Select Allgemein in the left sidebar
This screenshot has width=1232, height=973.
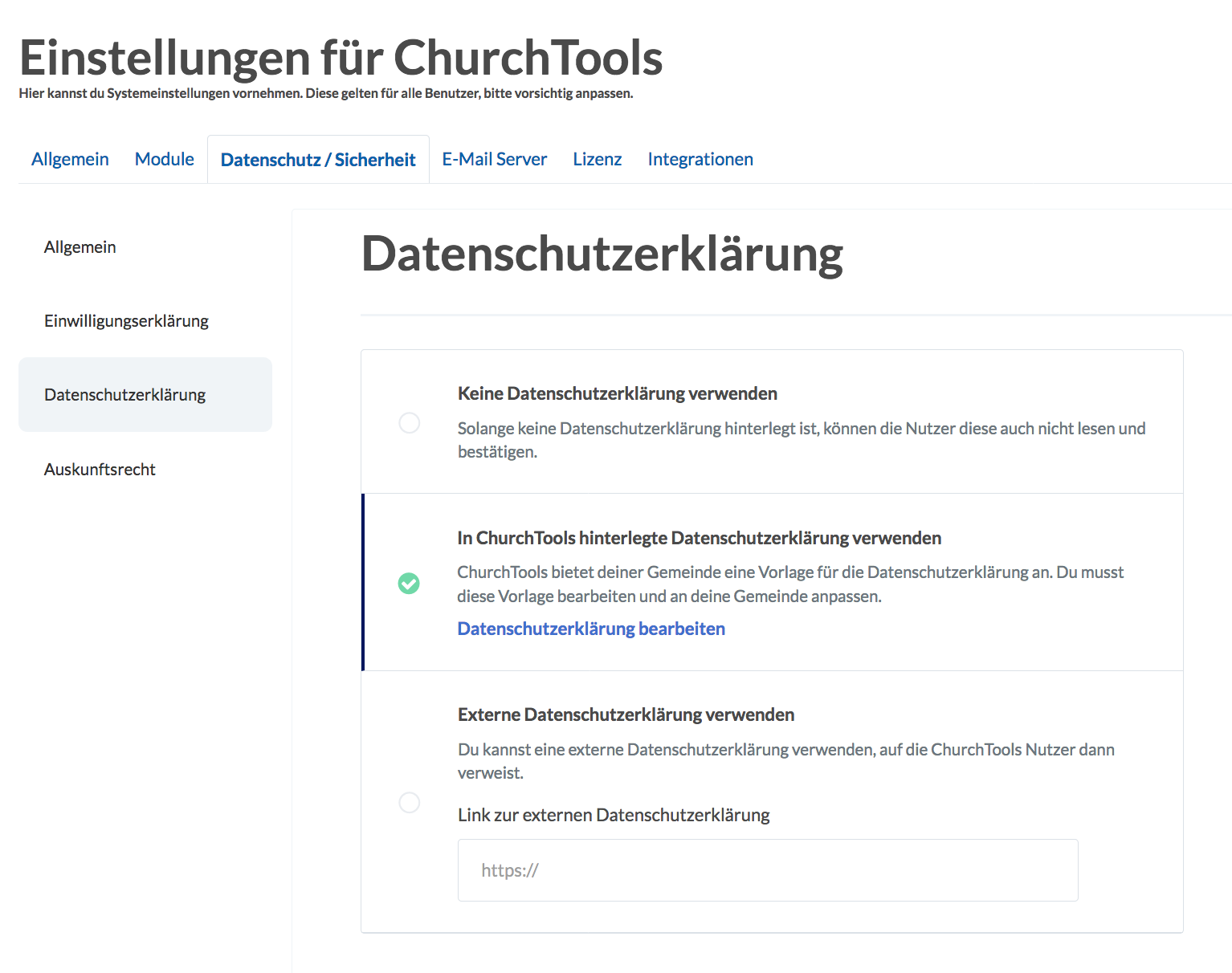point(145,247)
